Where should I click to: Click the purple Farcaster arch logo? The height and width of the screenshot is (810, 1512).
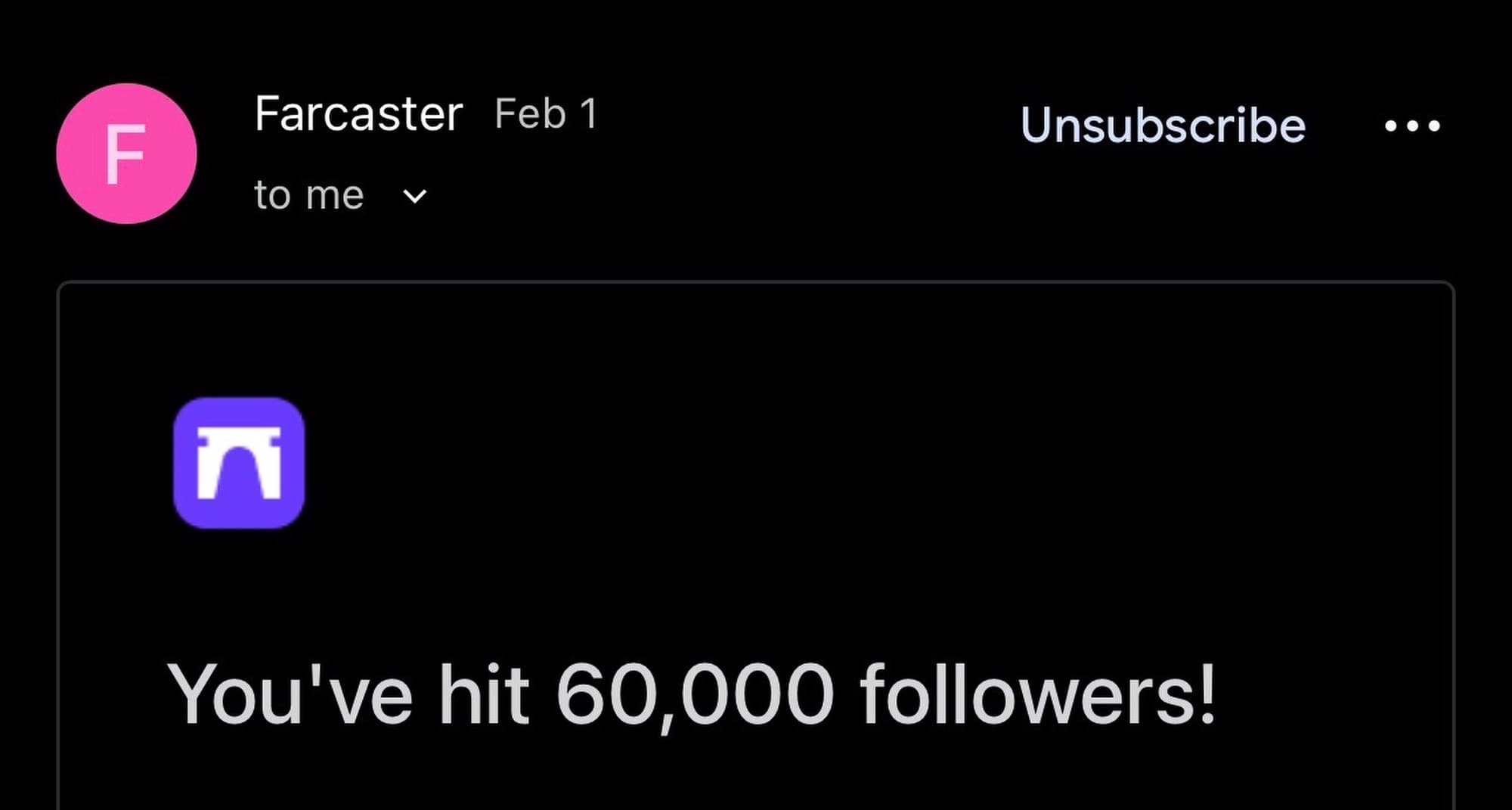[239, 463]
